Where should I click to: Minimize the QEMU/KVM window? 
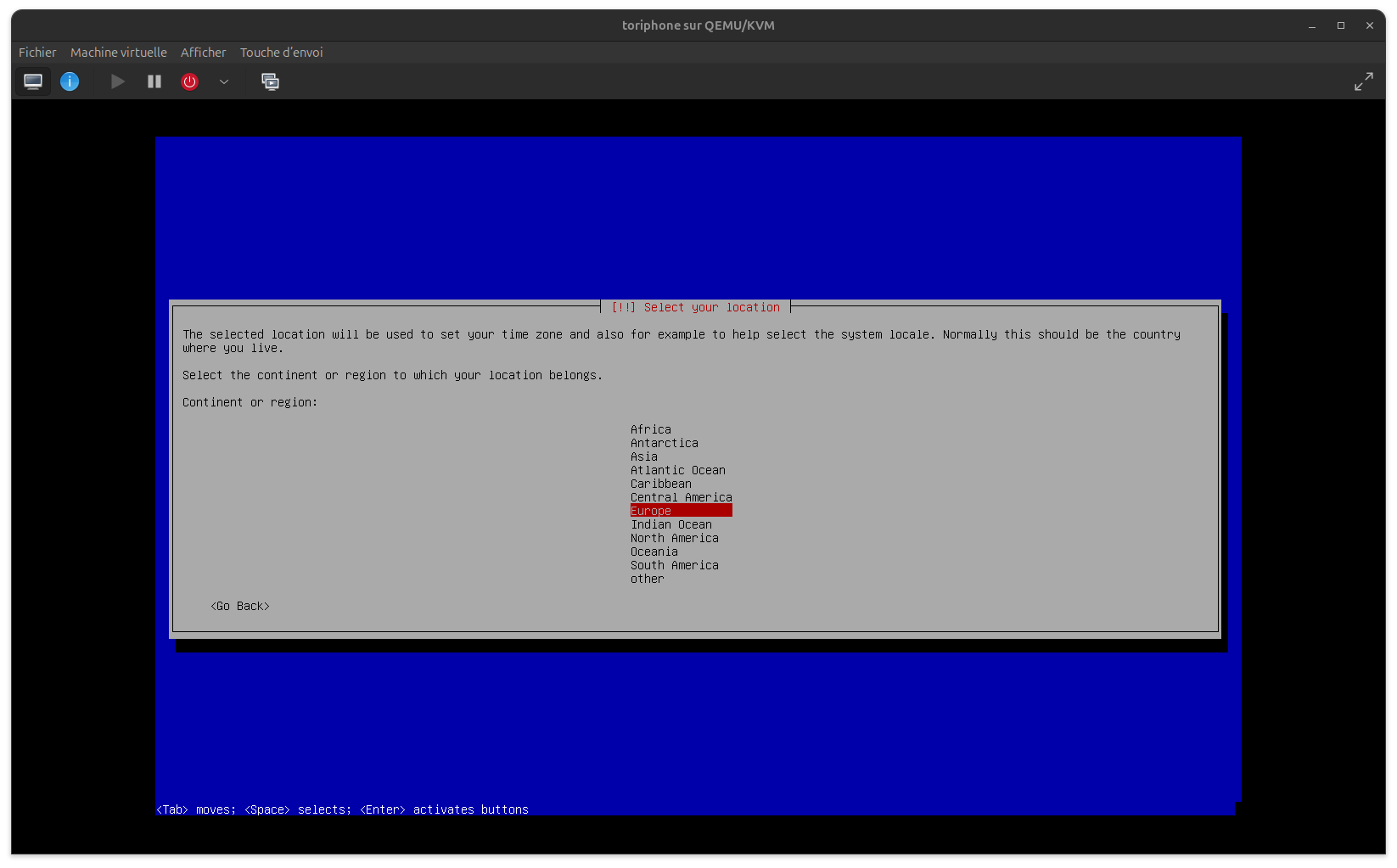(1312, 25)
